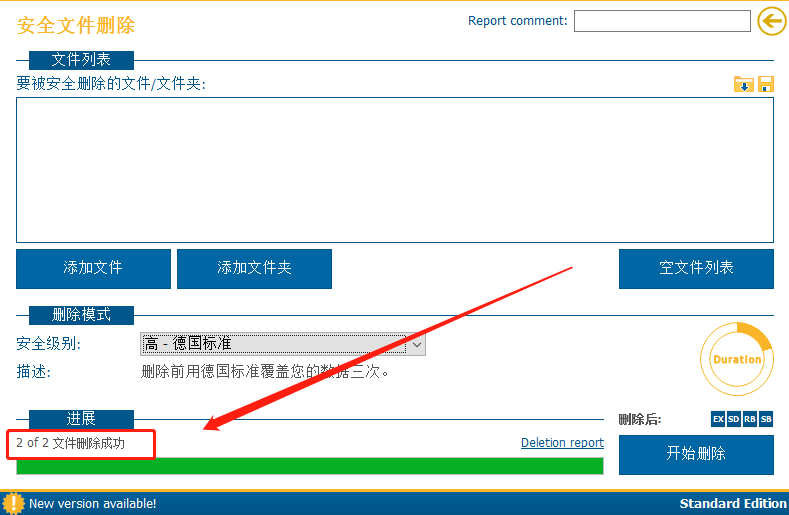The width and height of the screenshot is (789, 515).
Task: Click the 空文件列表 button
Action: (696, 268)
